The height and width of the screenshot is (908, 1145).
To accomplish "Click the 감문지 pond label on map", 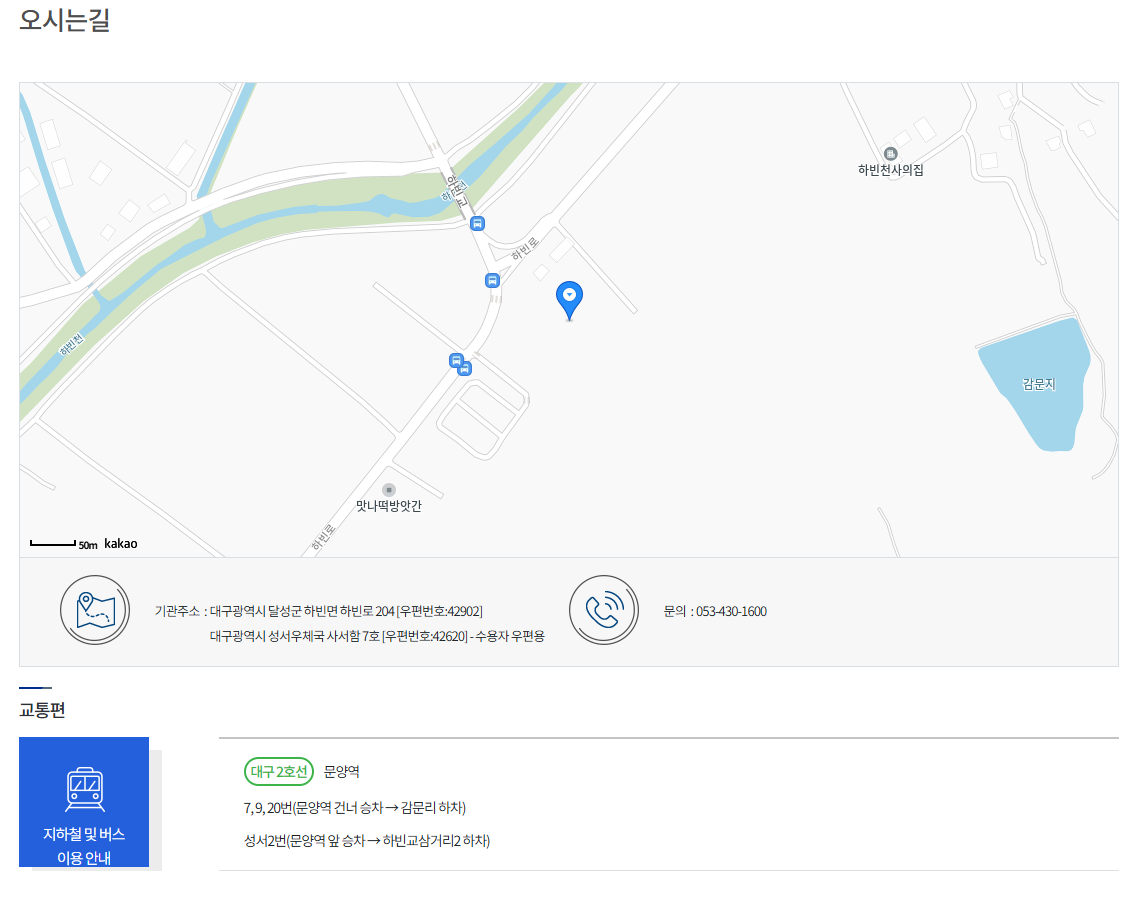I will click(x=1038, y=384).
